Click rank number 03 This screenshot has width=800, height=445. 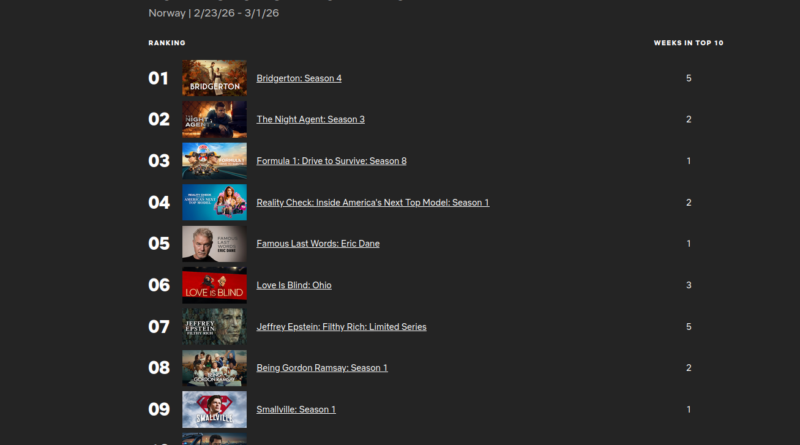[x=159, y=161]
